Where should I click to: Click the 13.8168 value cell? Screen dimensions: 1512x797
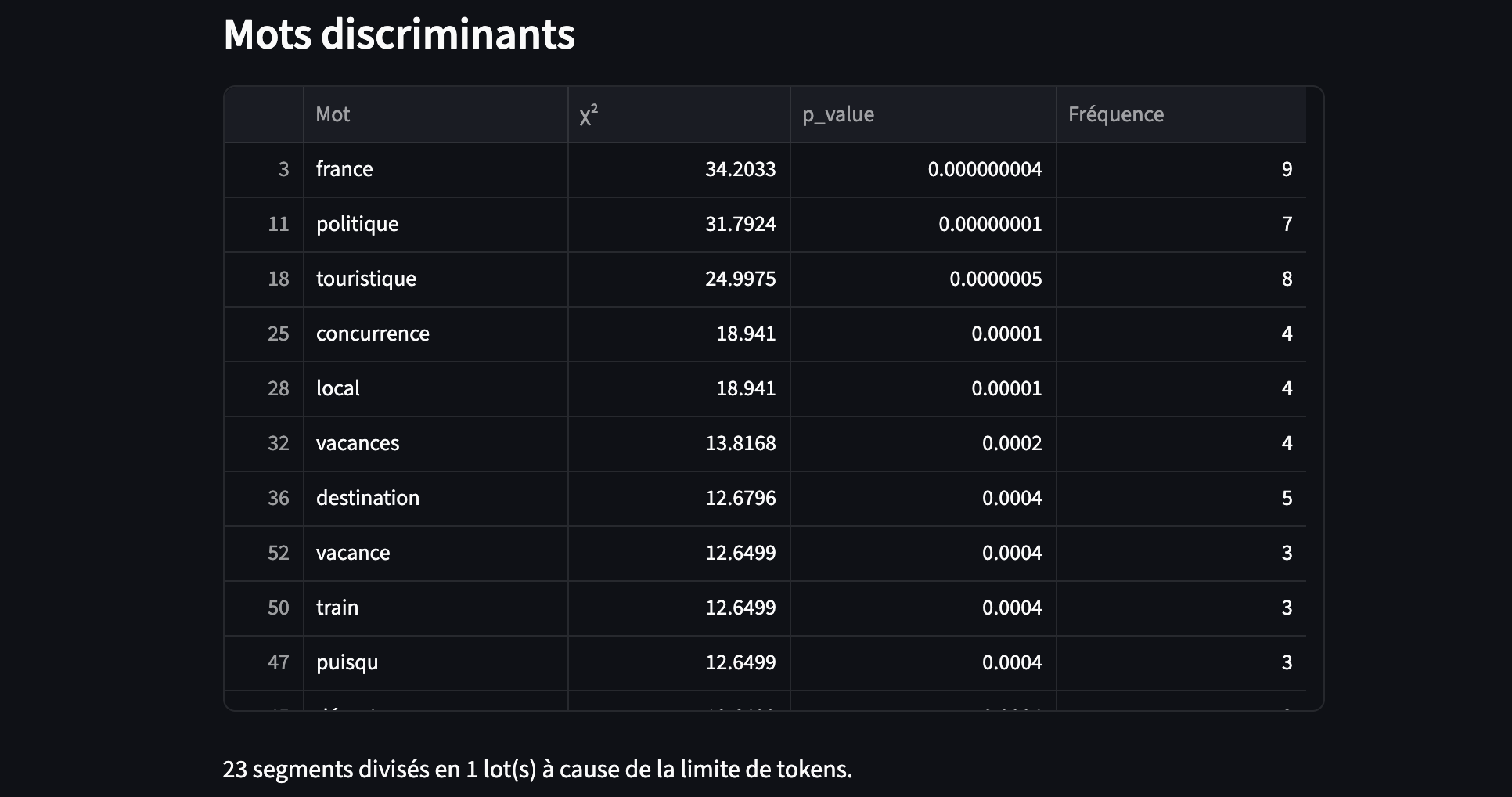[x=679, y=443]
